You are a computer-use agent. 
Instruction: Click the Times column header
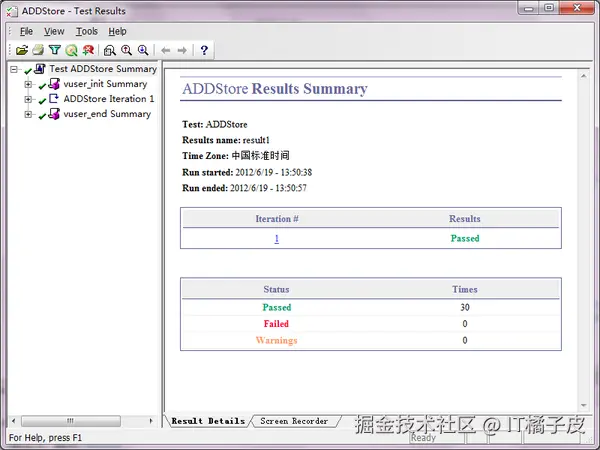pos(465,289)
